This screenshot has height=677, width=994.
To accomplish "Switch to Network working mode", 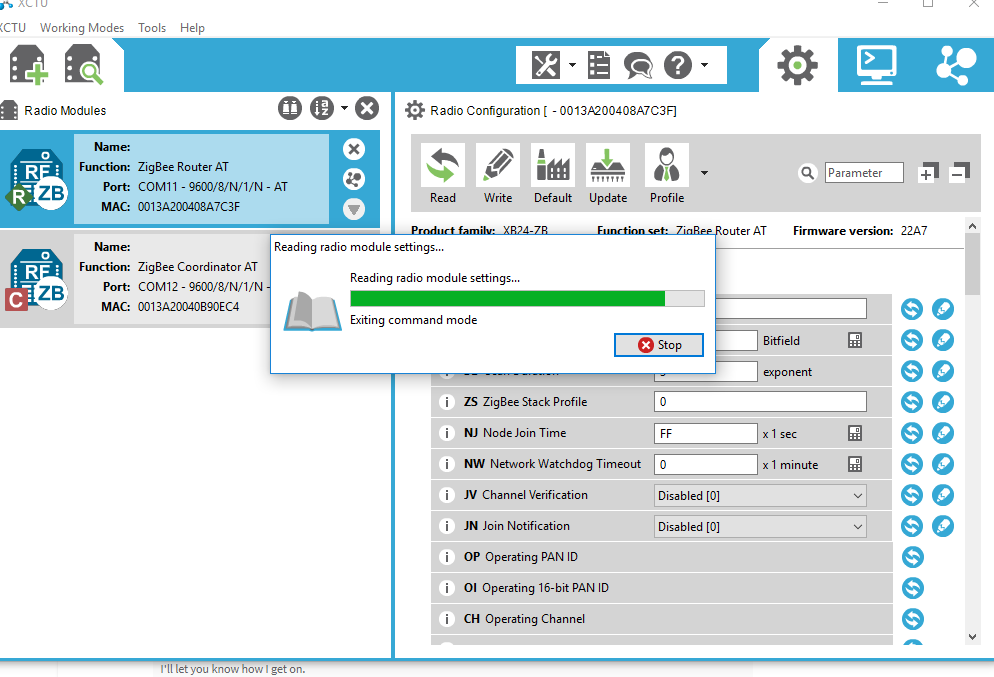I will tap(956, 65).
